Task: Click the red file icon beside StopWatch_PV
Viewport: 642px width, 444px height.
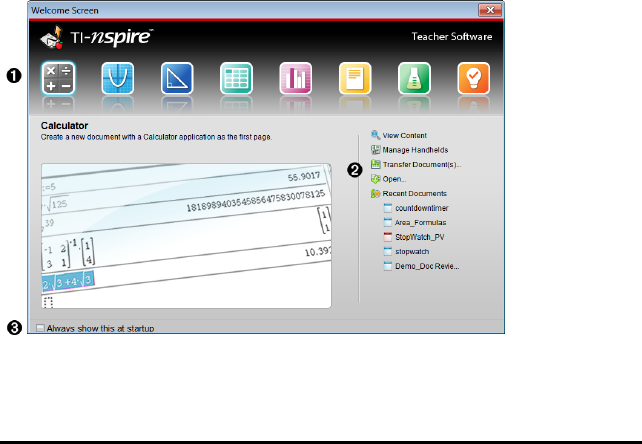Action: [388, 237]
